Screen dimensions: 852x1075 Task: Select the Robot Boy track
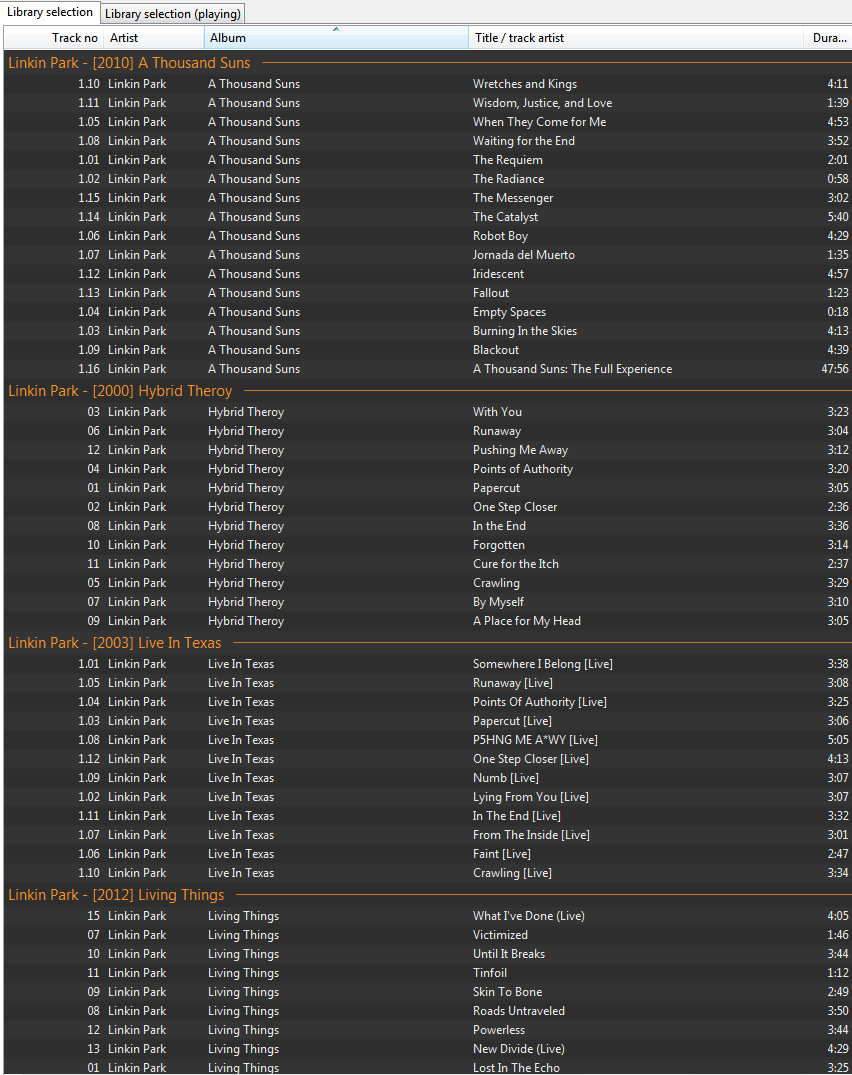click(x=428, y=236)
